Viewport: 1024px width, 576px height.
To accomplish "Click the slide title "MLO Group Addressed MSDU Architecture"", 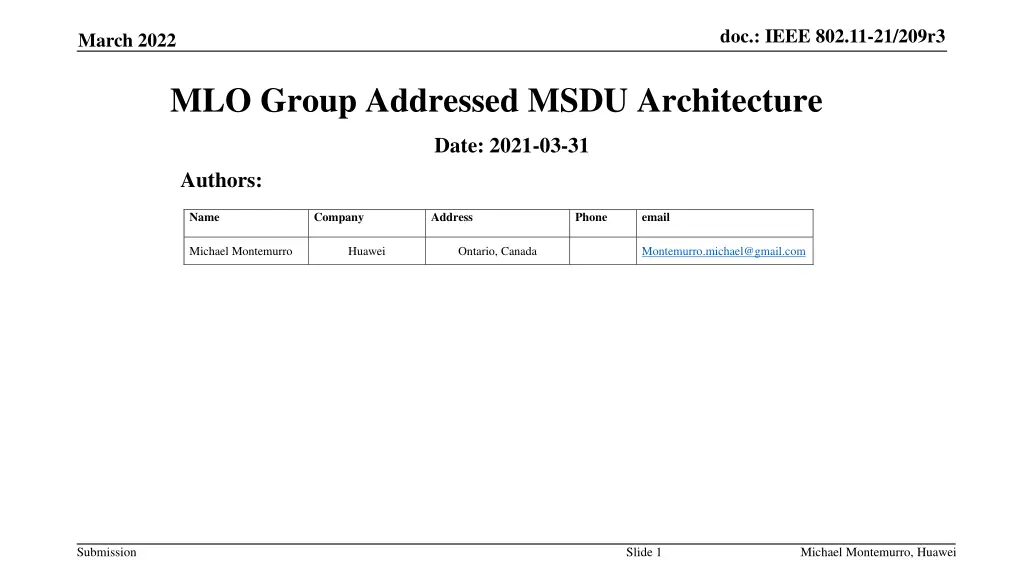I will tap(496, 100).
